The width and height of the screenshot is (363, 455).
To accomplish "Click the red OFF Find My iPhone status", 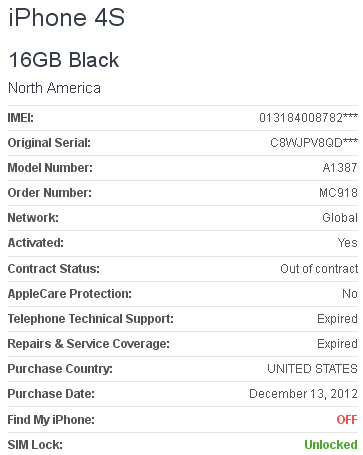I will tap(347, 420).
